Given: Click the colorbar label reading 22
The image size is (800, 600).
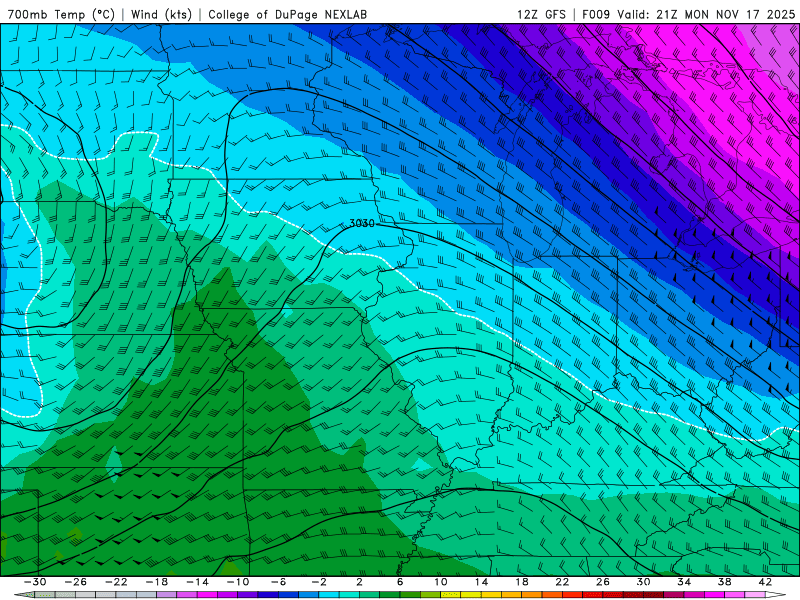Looking at the screenshot, I should tap(562, 582).
